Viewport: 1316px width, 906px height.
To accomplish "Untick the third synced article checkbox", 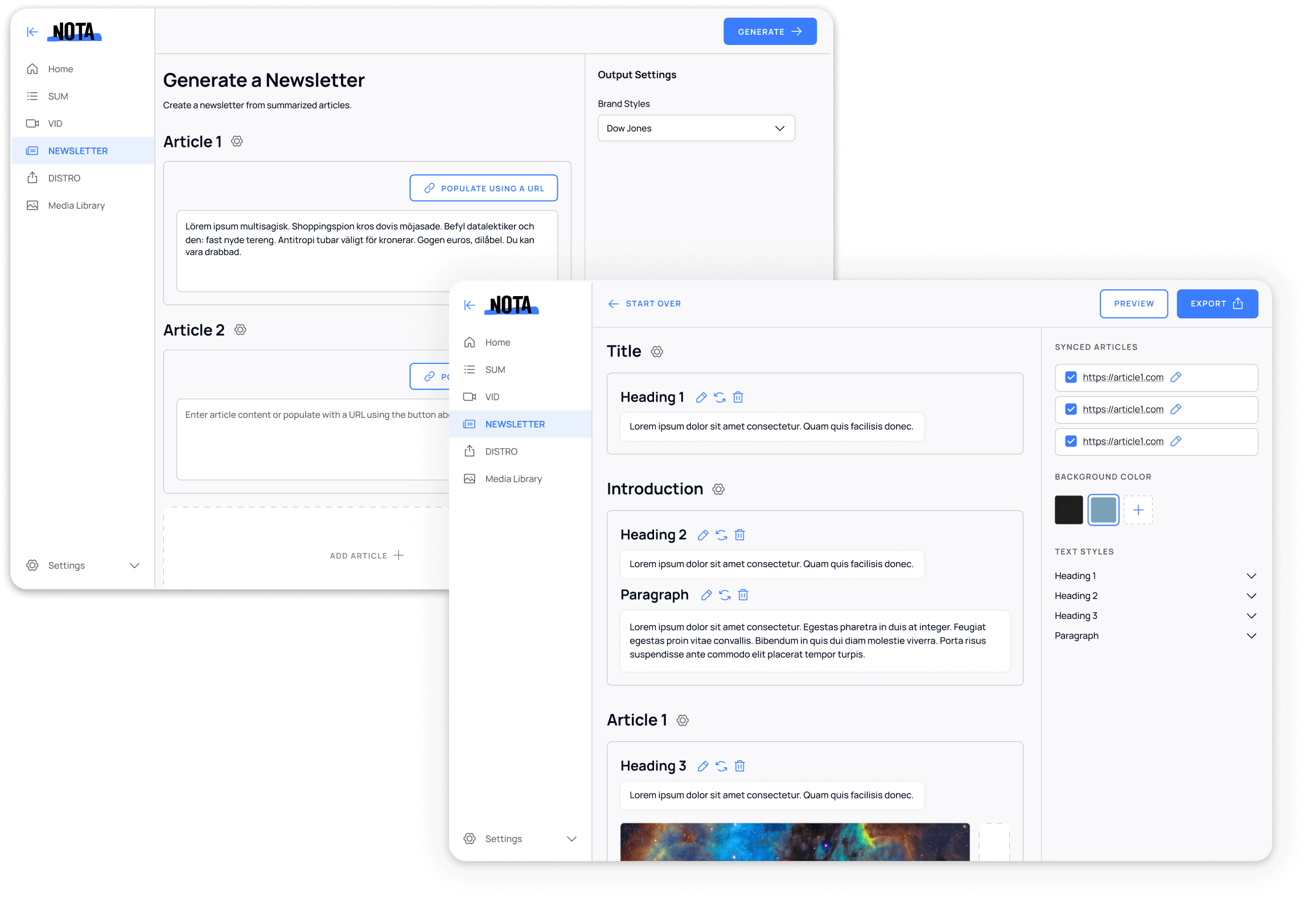I will click(x=1071, y=441).
